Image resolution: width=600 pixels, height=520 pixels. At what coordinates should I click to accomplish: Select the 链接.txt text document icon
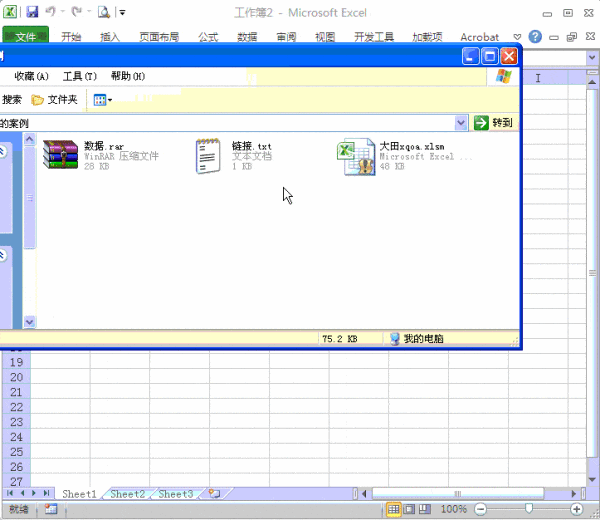[x=208, y=156]
